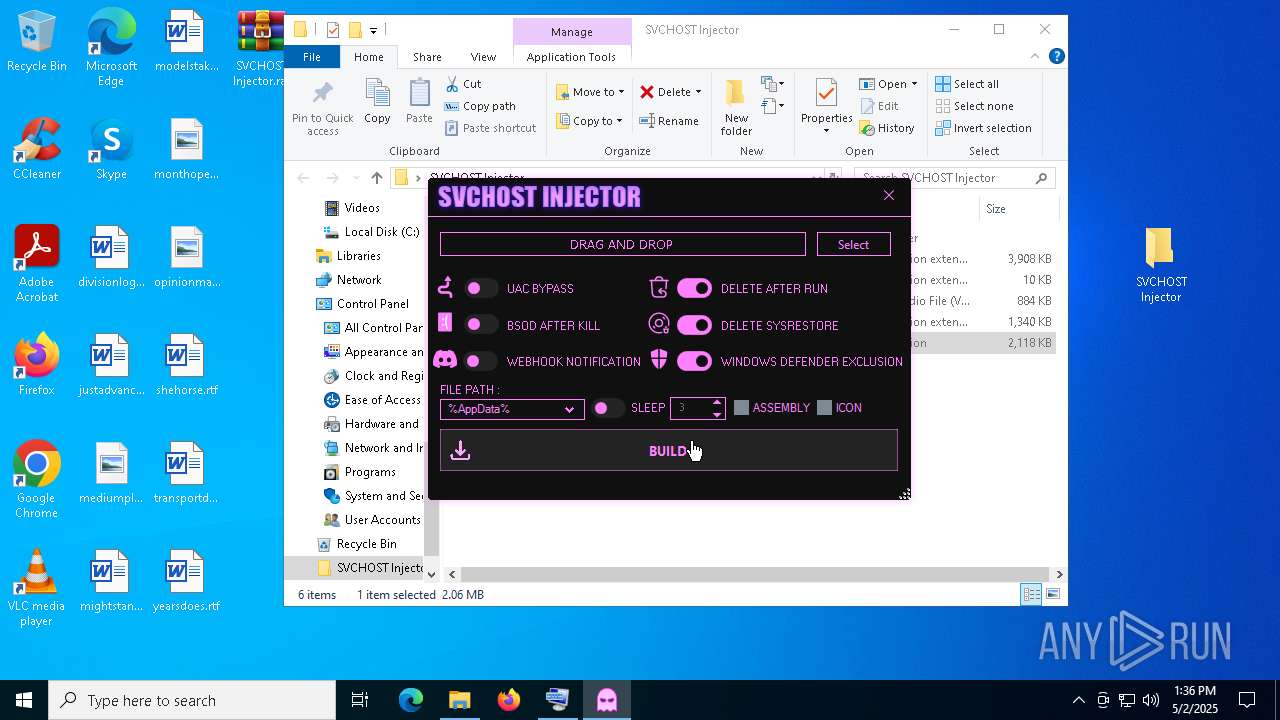Screen dimensions: 1280x720
Task: Open the File tab in Explorer
Action: [312, 57]
